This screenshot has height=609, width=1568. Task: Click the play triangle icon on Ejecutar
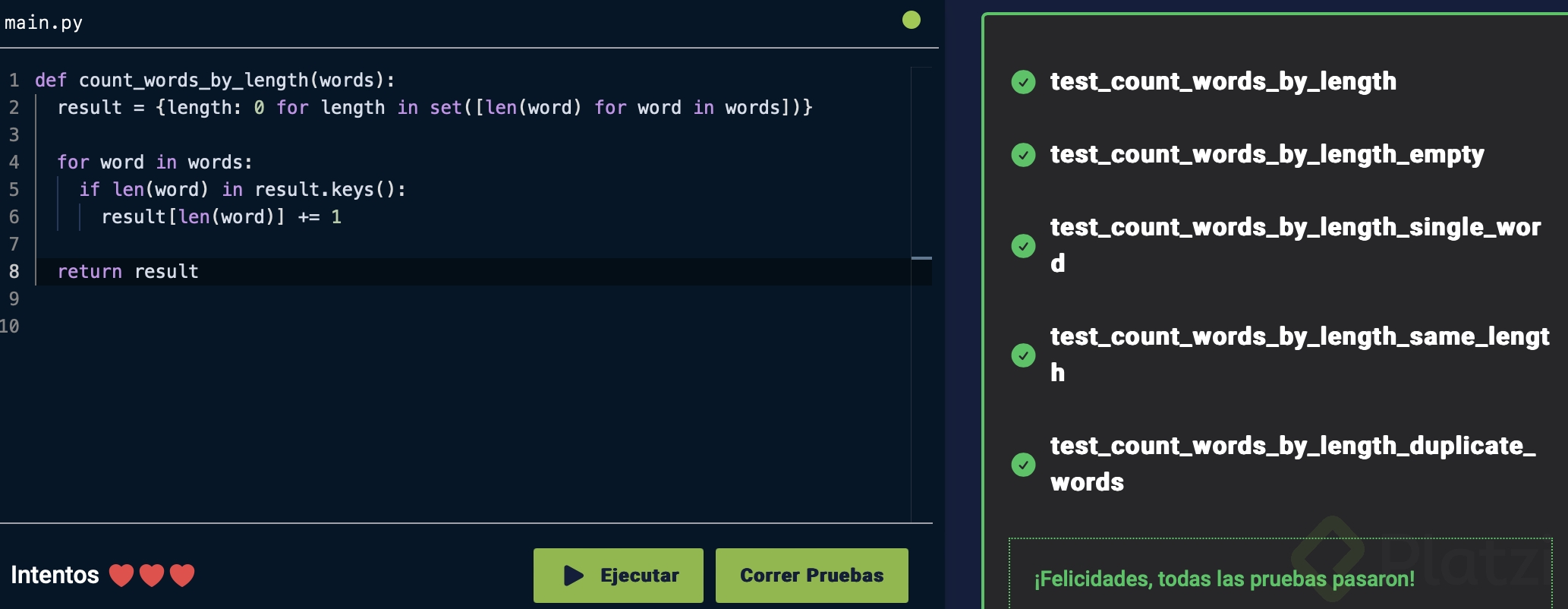(x=574, y=576)
